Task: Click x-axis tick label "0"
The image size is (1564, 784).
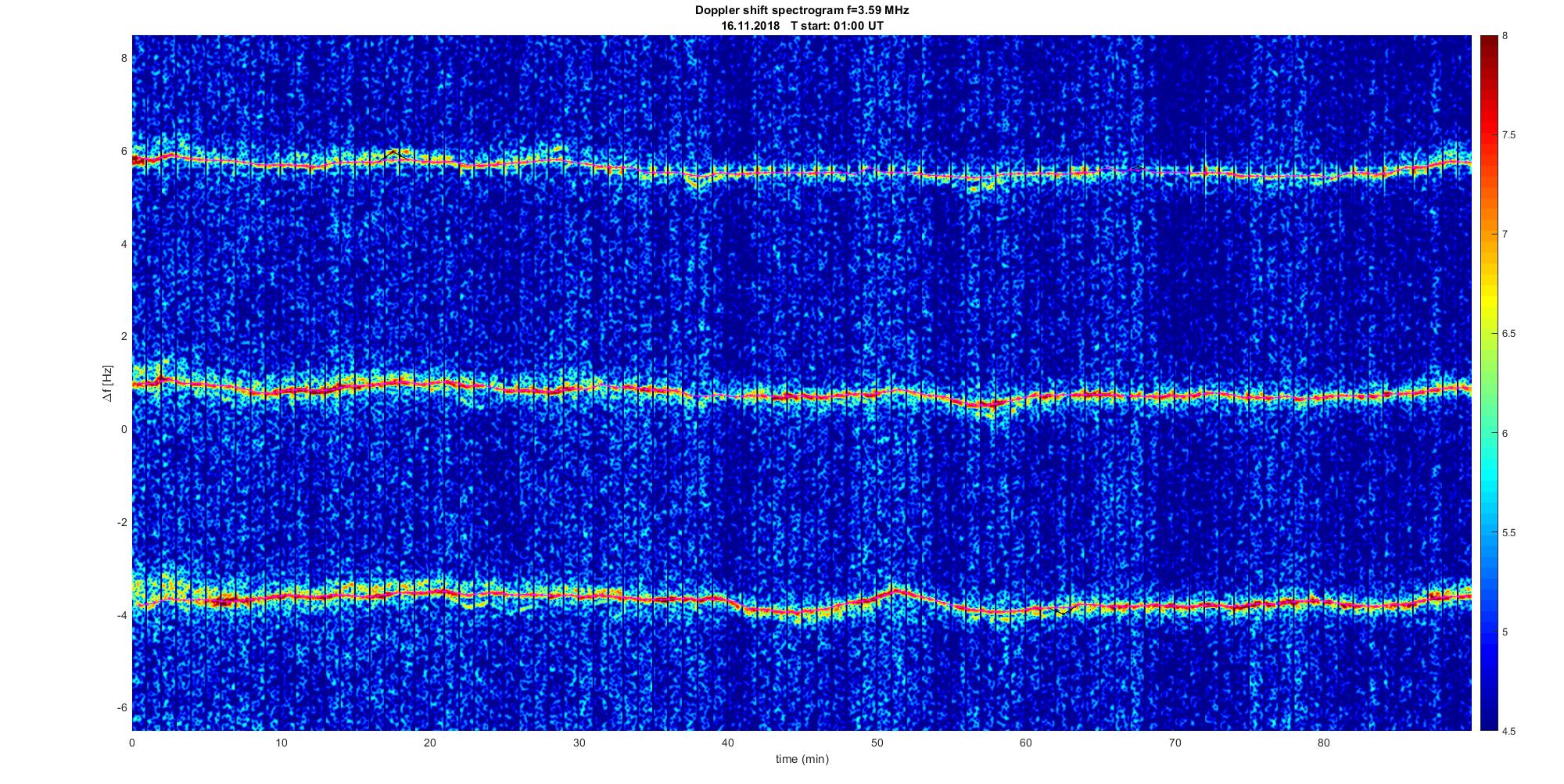Action: (x=132, y=743)
